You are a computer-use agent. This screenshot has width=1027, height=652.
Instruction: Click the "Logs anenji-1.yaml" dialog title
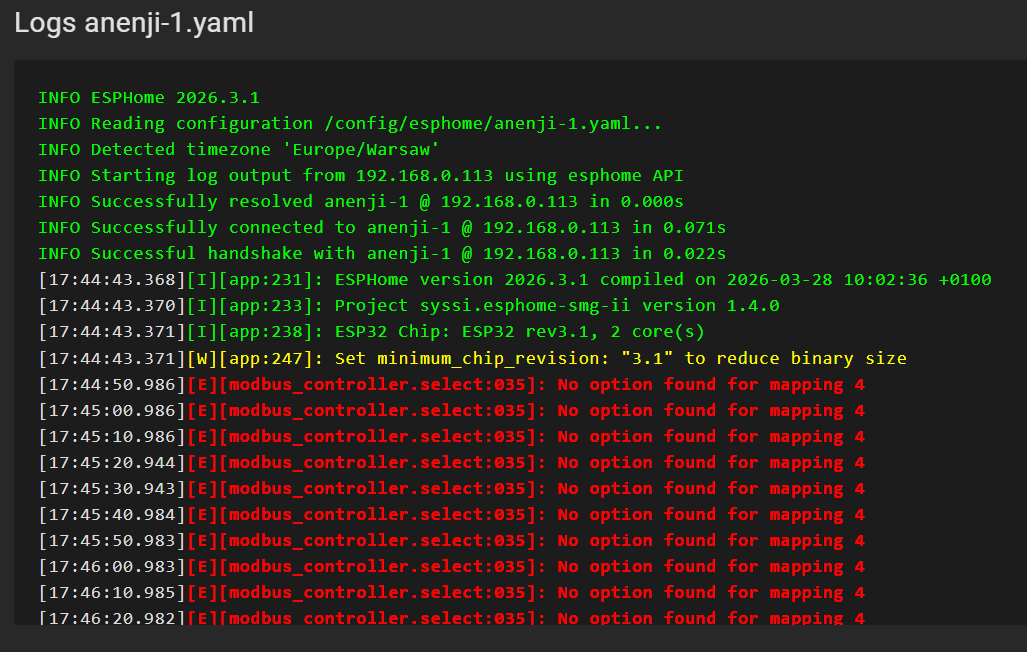(x=134, y=24)
